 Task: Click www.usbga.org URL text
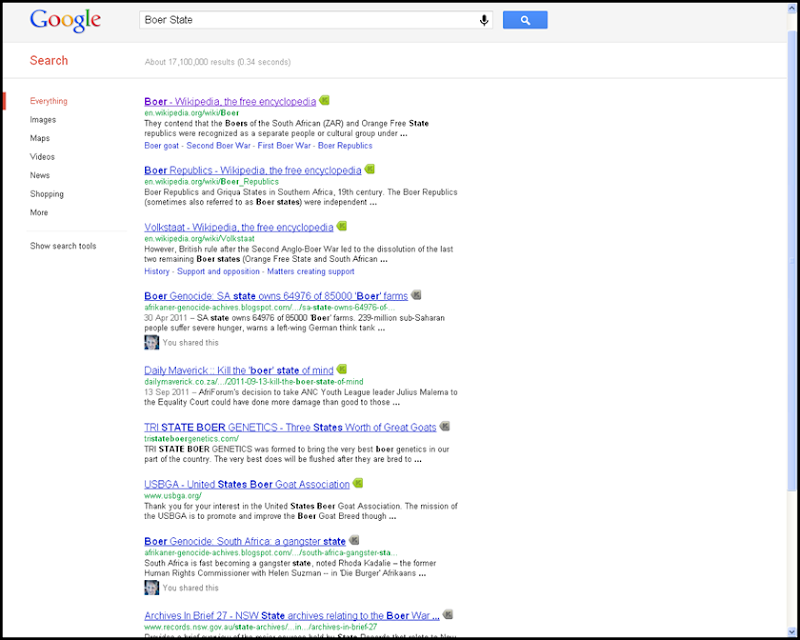tap(173, 496)
